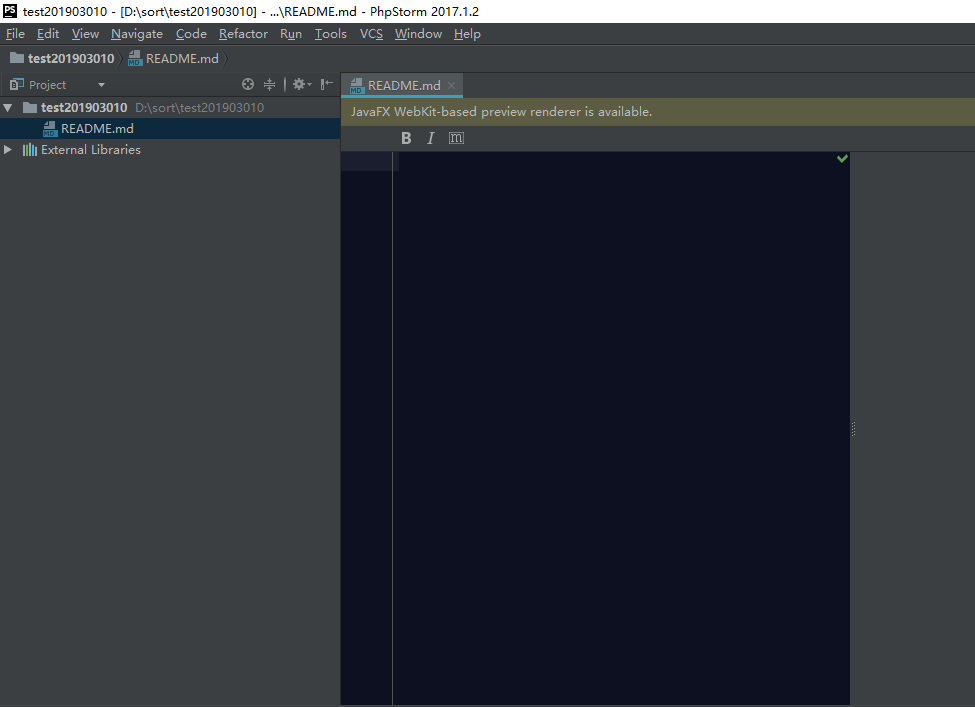Viewport: 975px width, 707px height.
Task: Open the Project view dropdown arrow
Action: coord(101,85)
